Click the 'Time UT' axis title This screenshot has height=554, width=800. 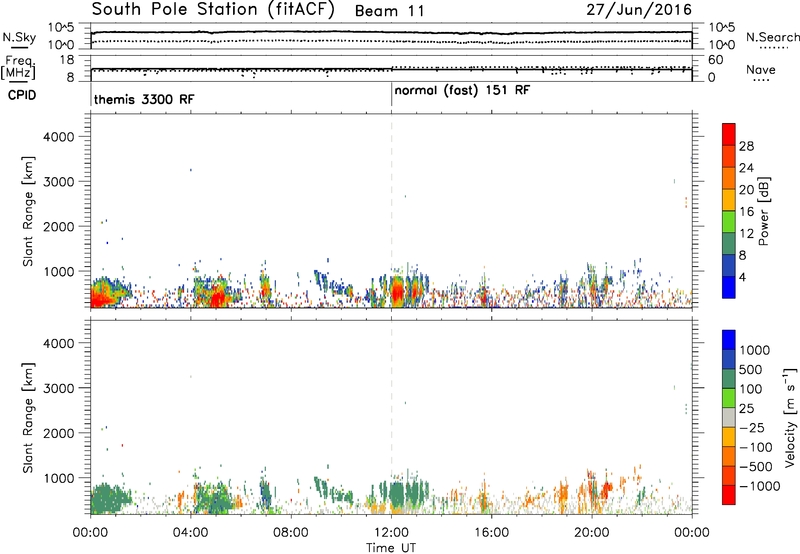tap(391, 548)
